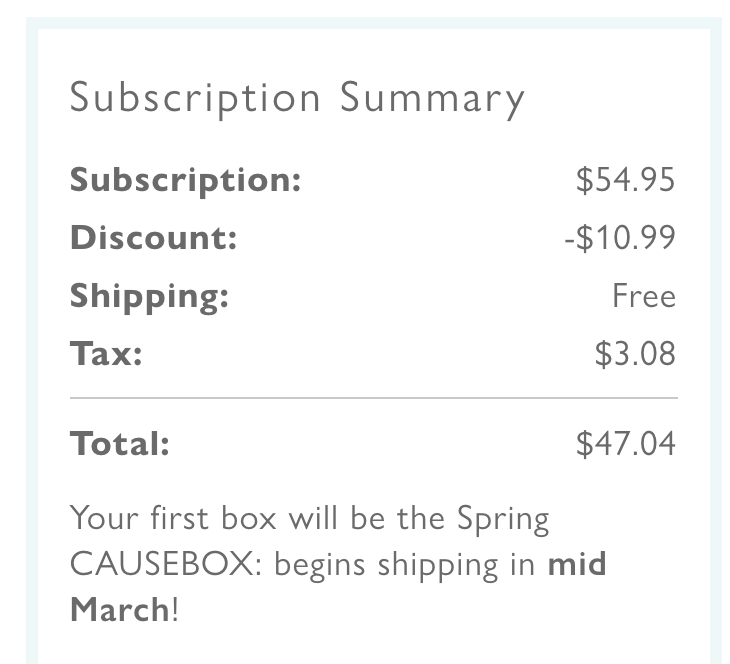This screenshot has height=664, width=730.
Task: Click 'begins shipping in' text
Action: pyautogui.click(x=404, y=566)
